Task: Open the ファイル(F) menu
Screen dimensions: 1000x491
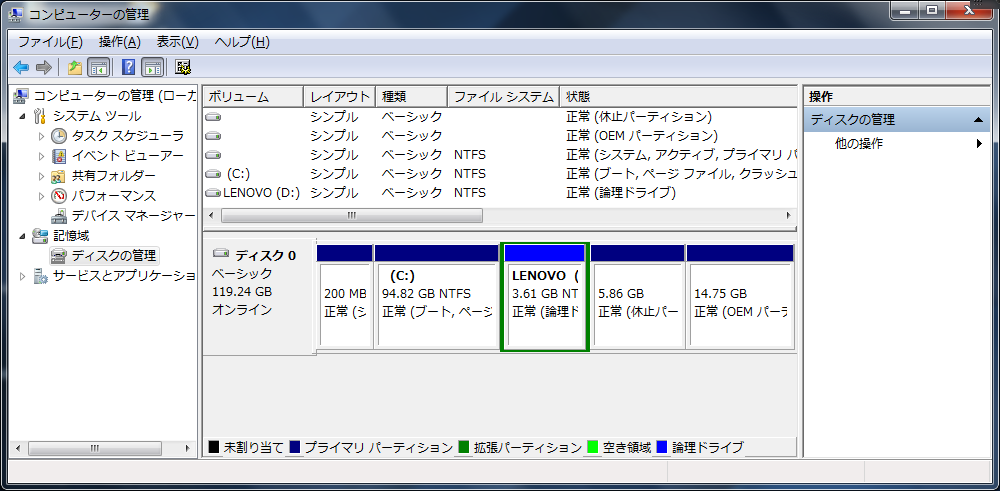Action: click(x=50, y=42)
